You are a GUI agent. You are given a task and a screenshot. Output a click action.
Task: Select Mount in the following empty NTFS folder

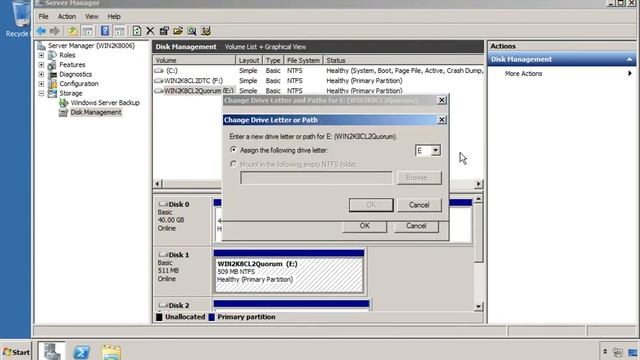coord(233,164)
